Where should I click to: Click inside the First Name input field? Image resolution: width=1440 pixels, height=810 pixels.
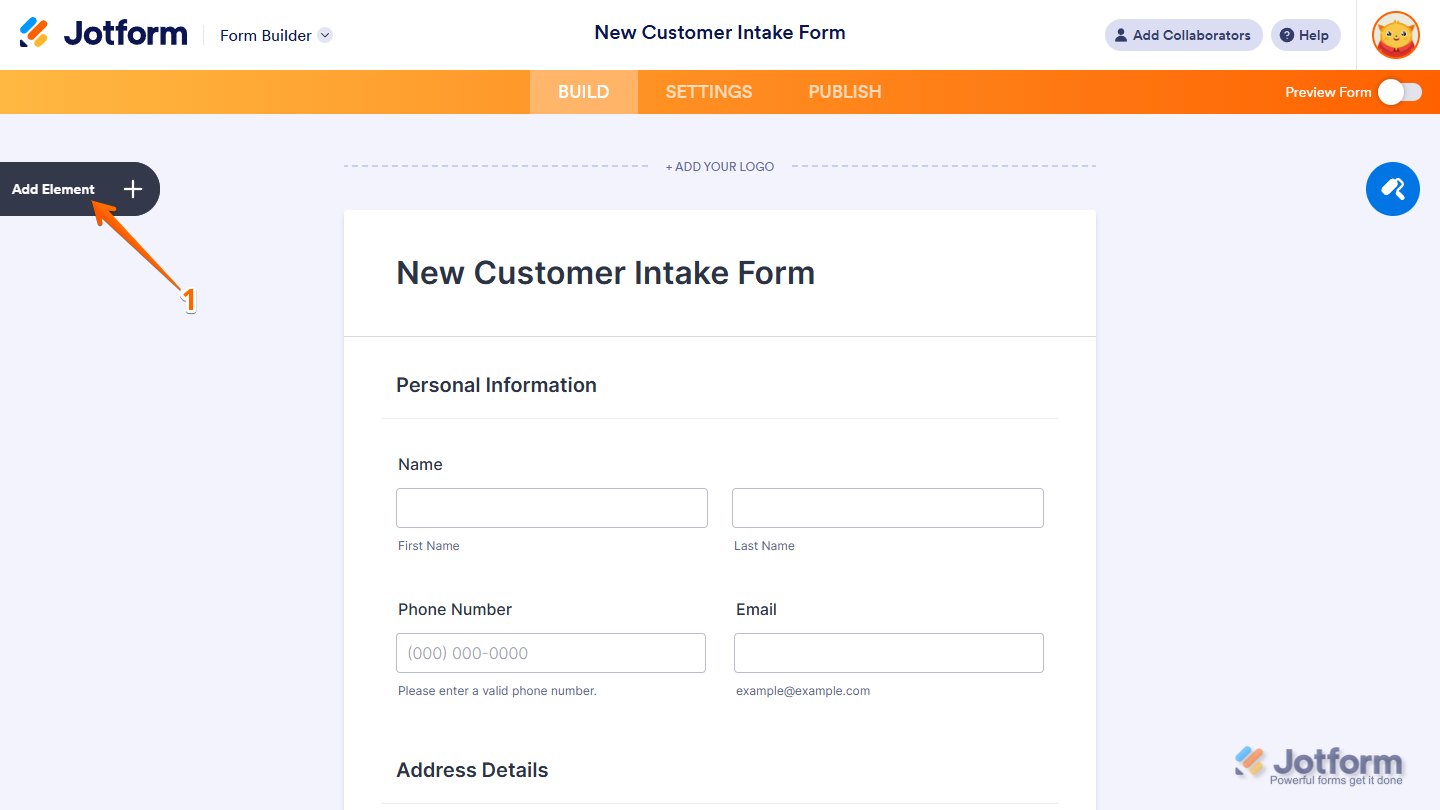tap(551, 508)
